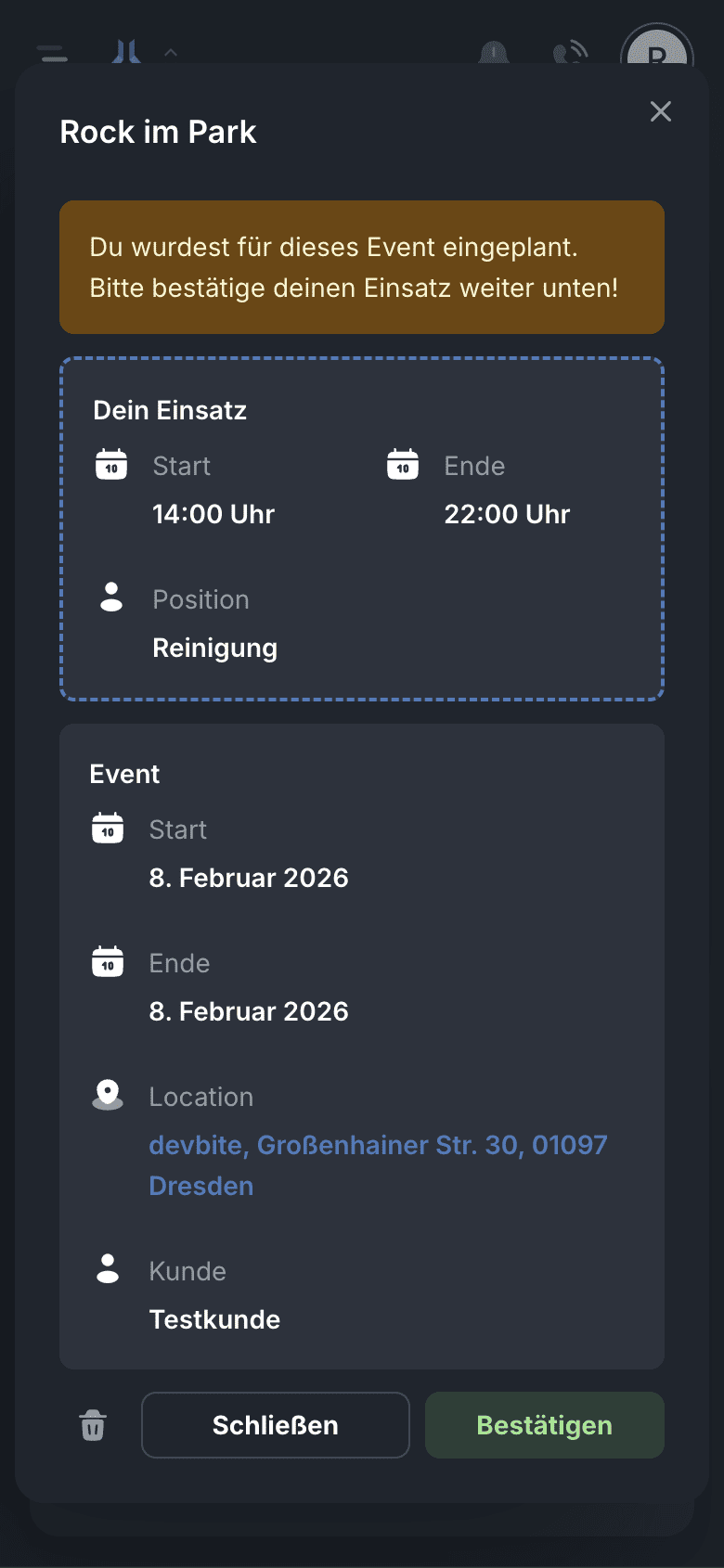Close the Rock im Park dialog
This screenshot has height=1568, width=724.
tap(661, 111)
